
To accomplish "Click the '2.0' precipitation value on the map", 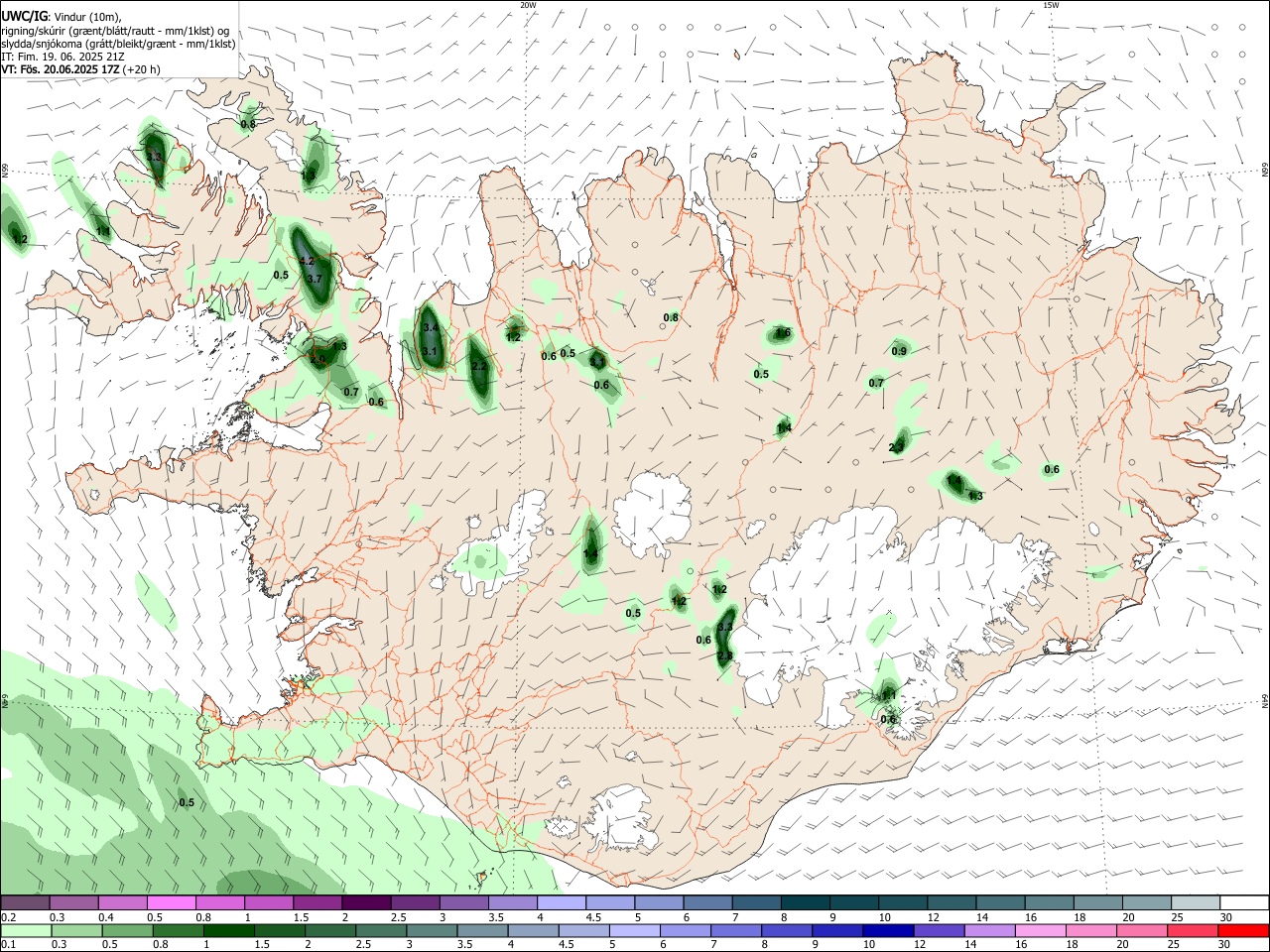I will tap(317, 359).
